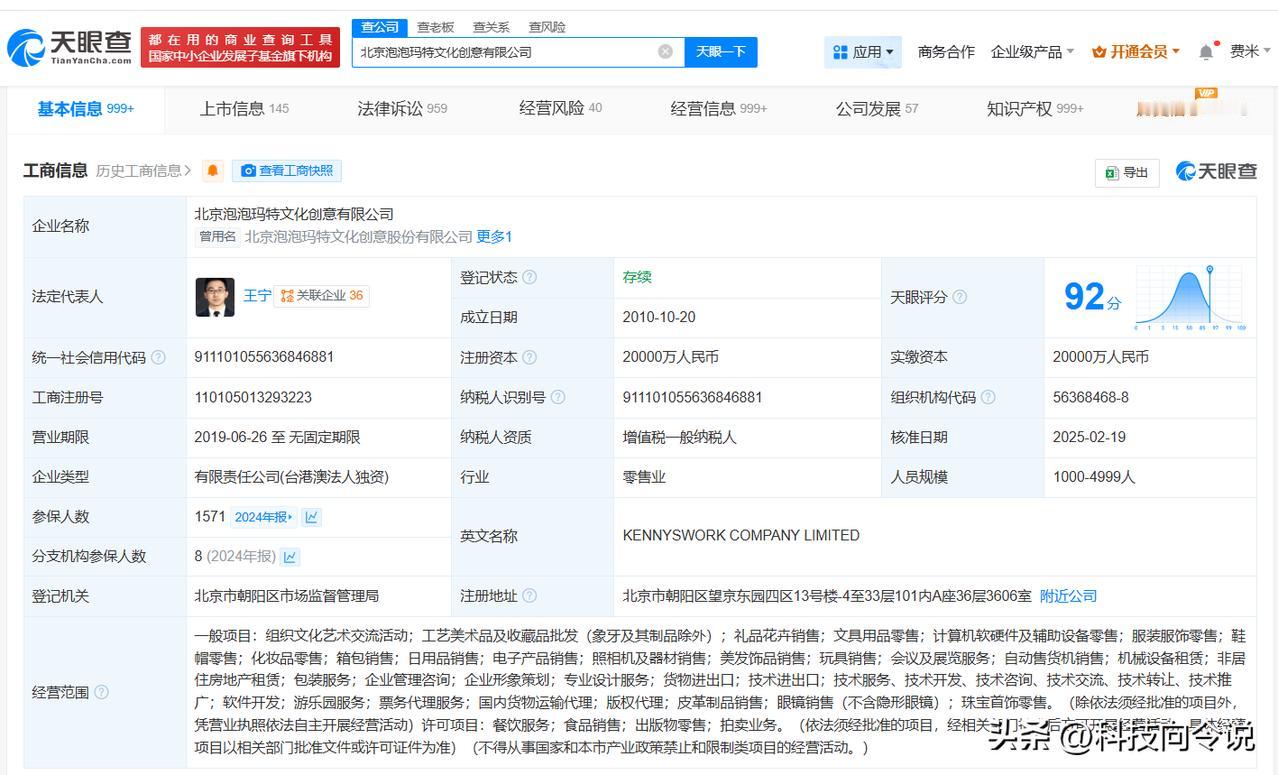Viewport: 1278px width, 775px height.
Task: Click organization code 56368468-8
Action: 1091,397
